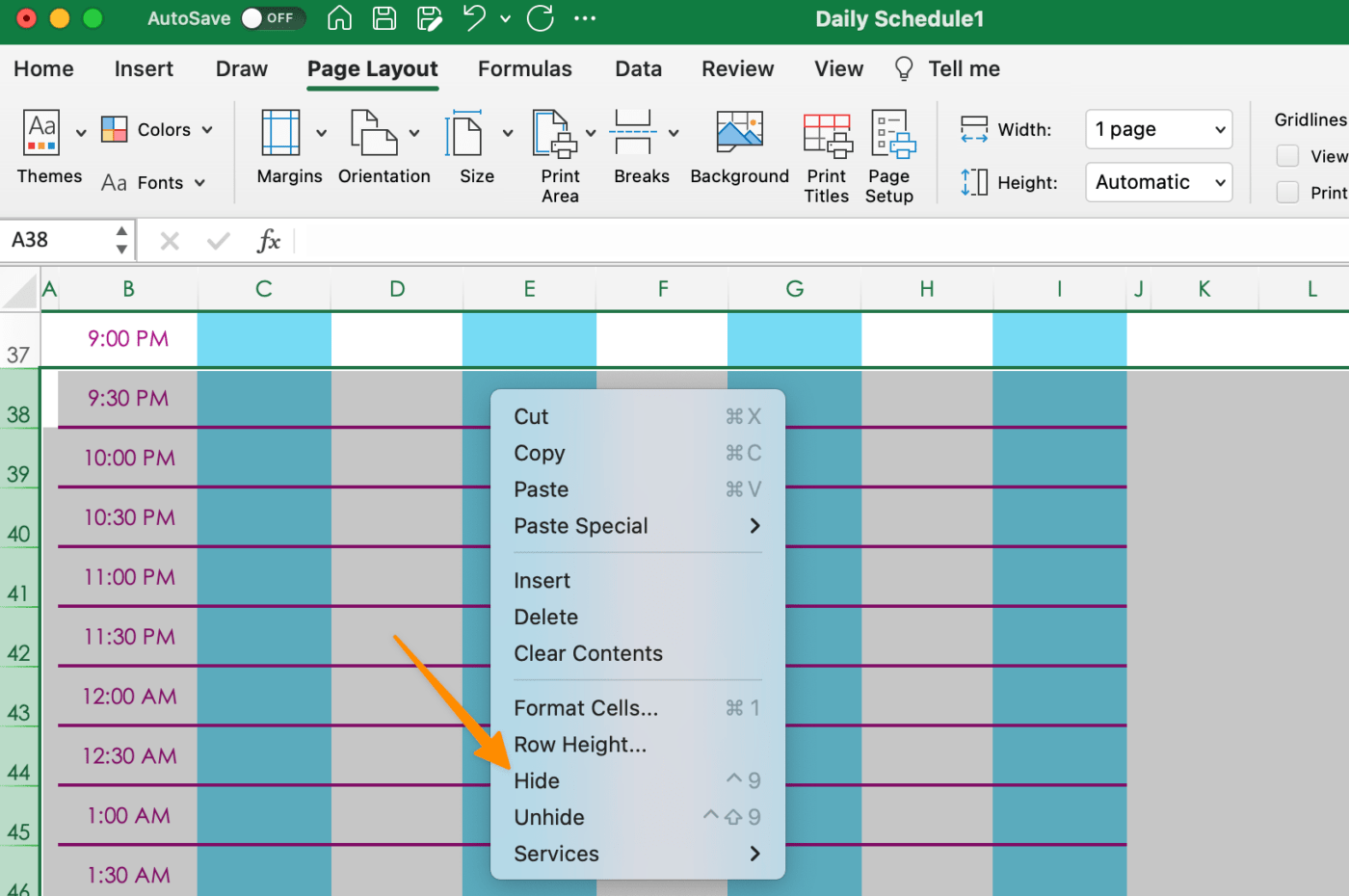Image resolution: width=1349 pixels, height=896 pixels.
Task: Expand the Height Automatic dropdown
Action: point(1159,182)
